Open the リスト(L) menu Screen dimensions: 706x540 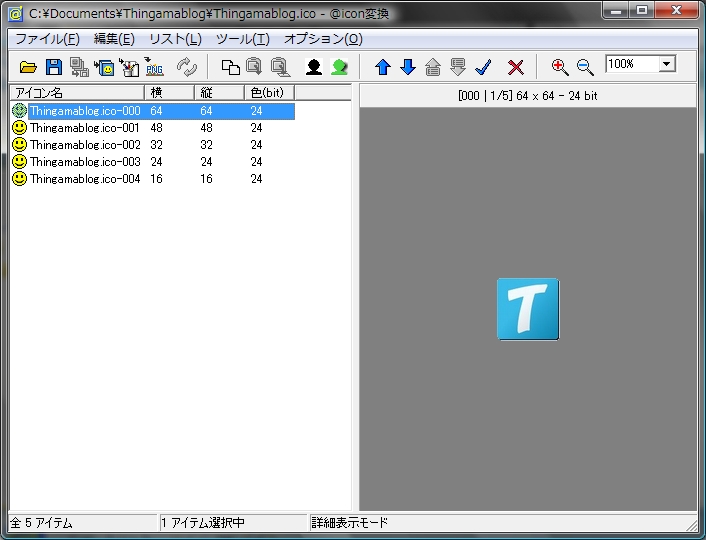click(x=175, y=39)
